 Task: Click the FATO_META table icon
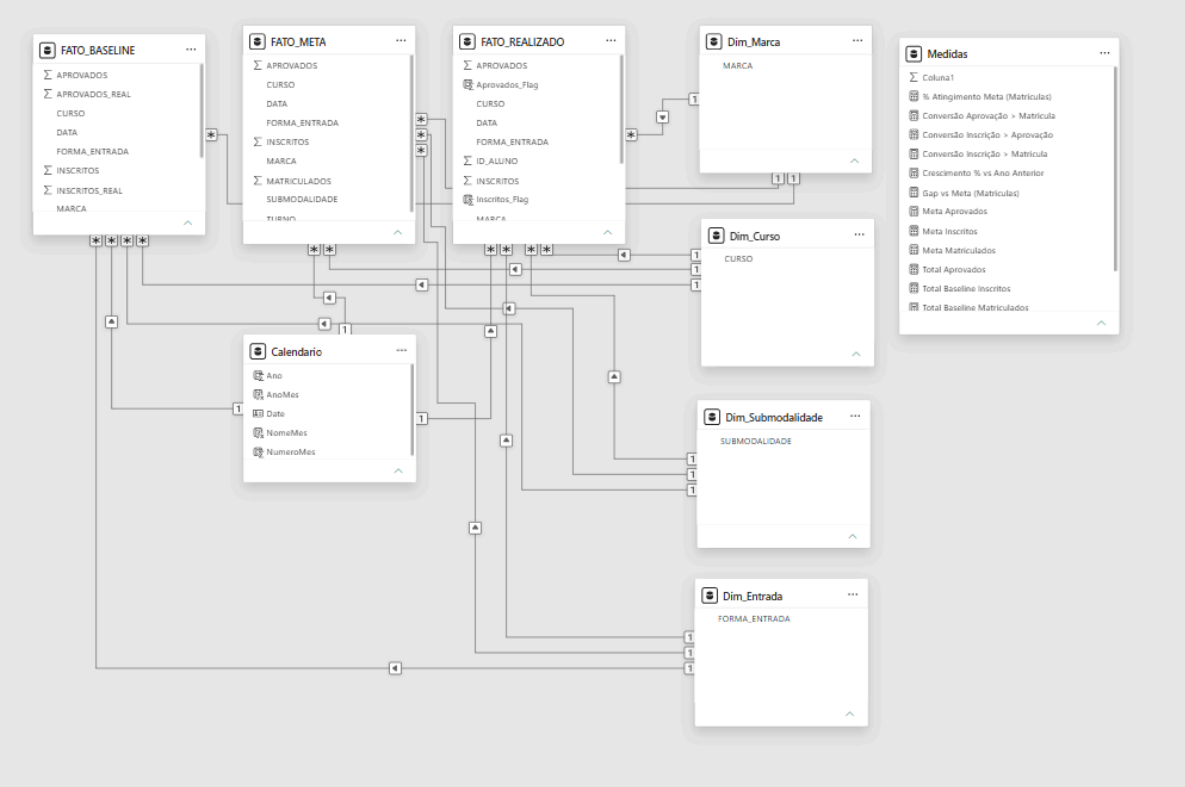258,42
